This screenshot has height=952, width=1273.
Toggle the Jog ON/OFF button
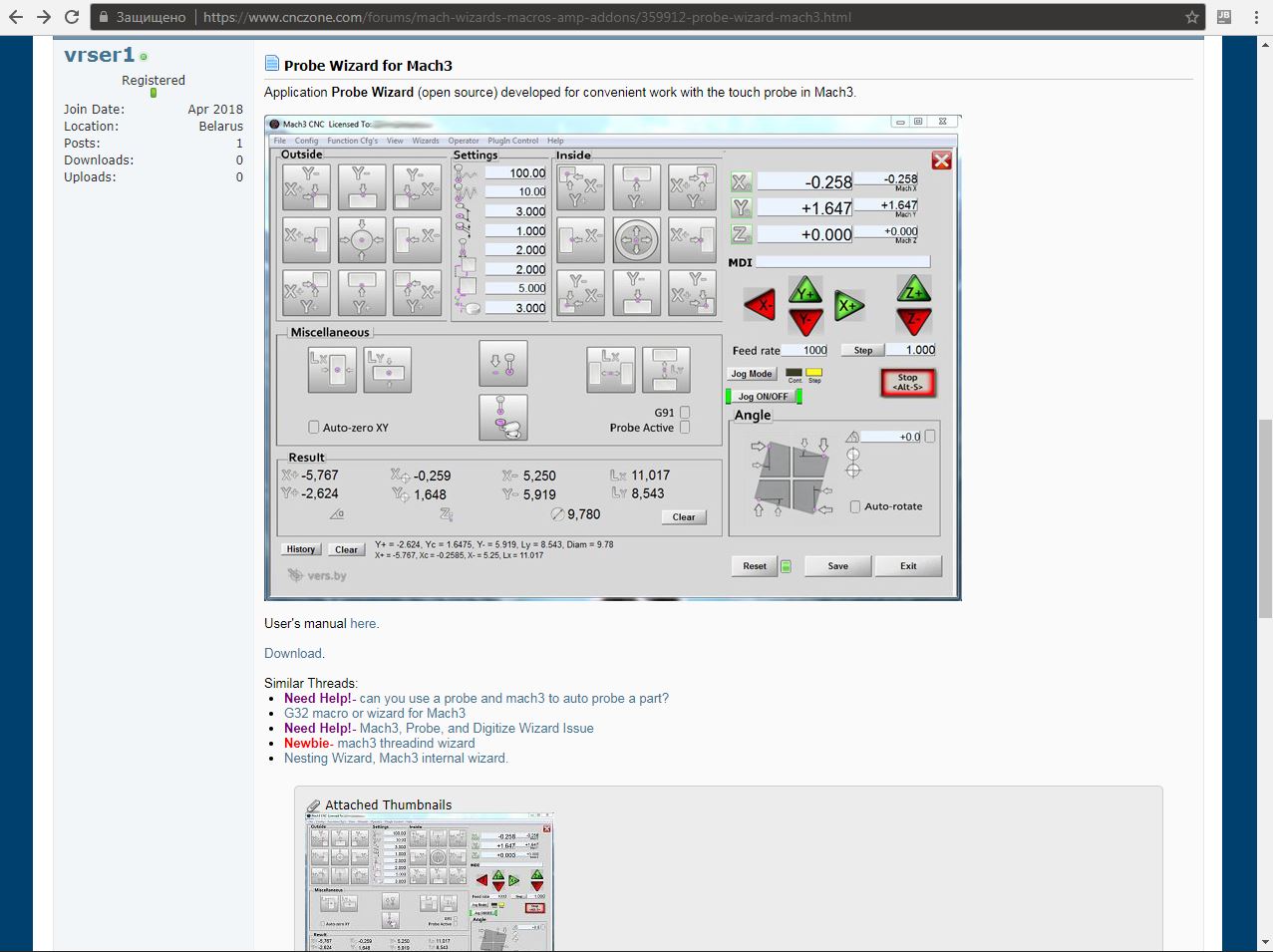point(764,397)
